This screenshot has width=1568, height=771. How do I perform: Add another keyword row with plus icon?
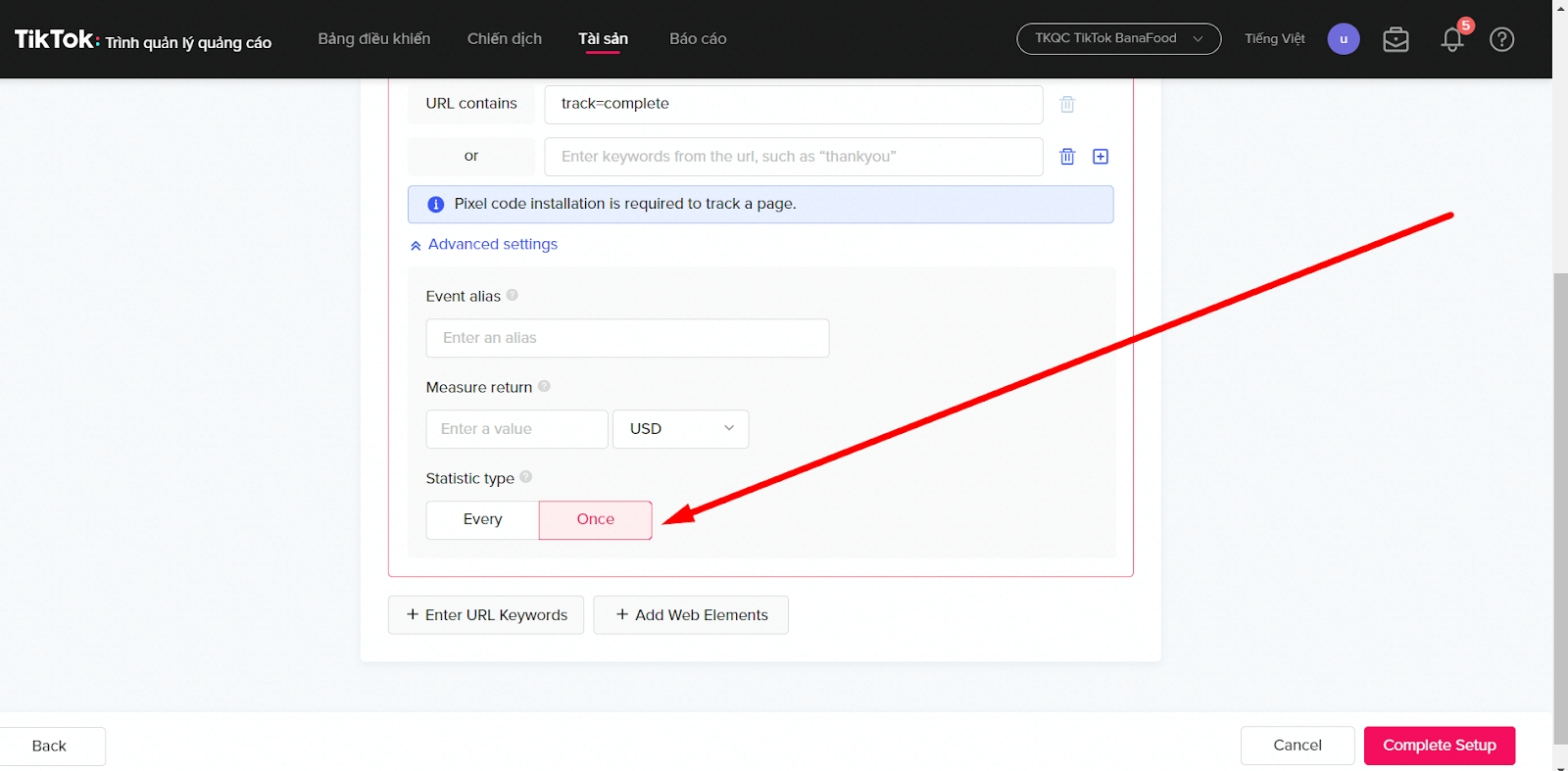click(1101, 157)
